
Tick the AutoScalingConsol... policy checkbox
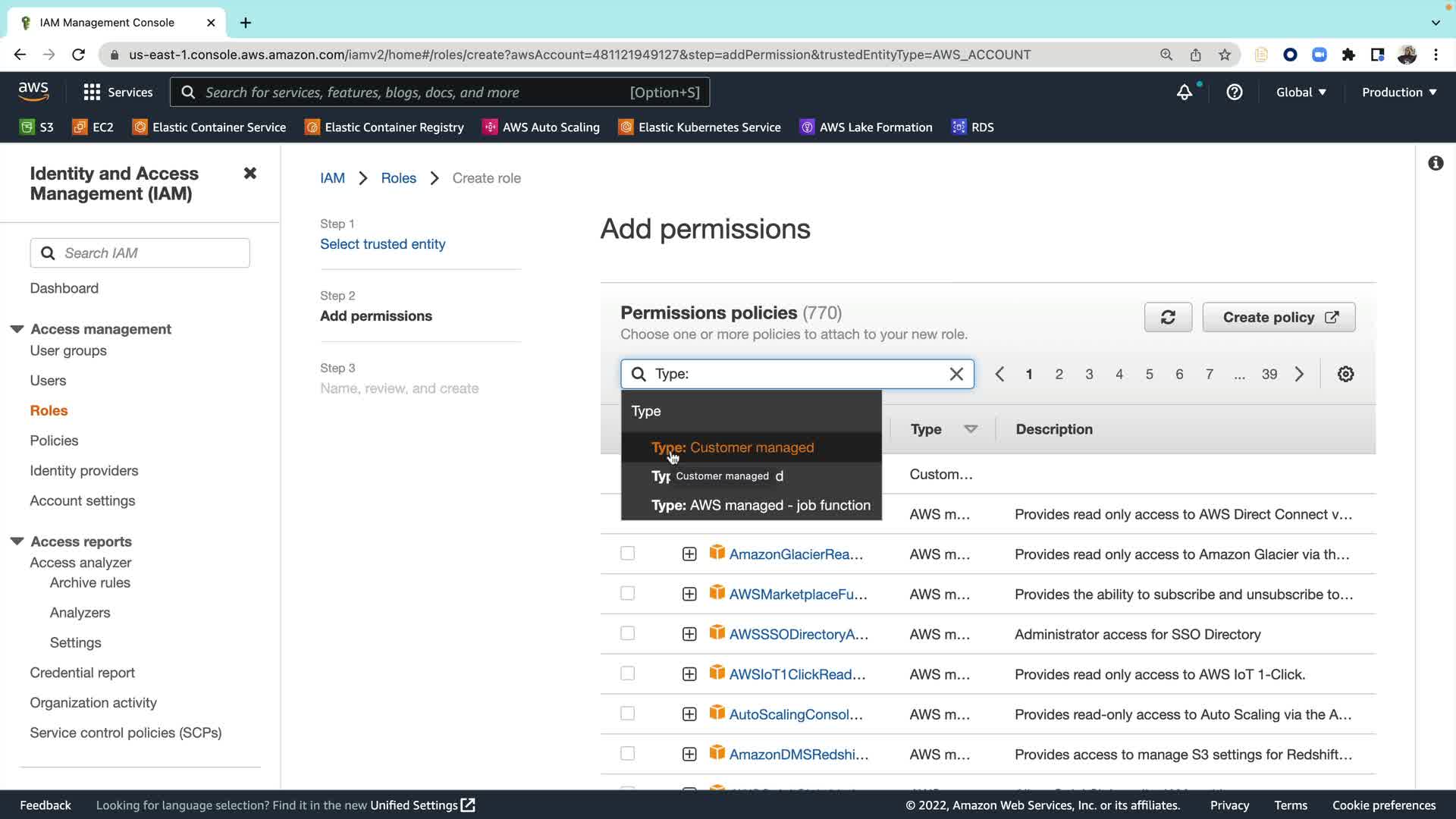627,714
